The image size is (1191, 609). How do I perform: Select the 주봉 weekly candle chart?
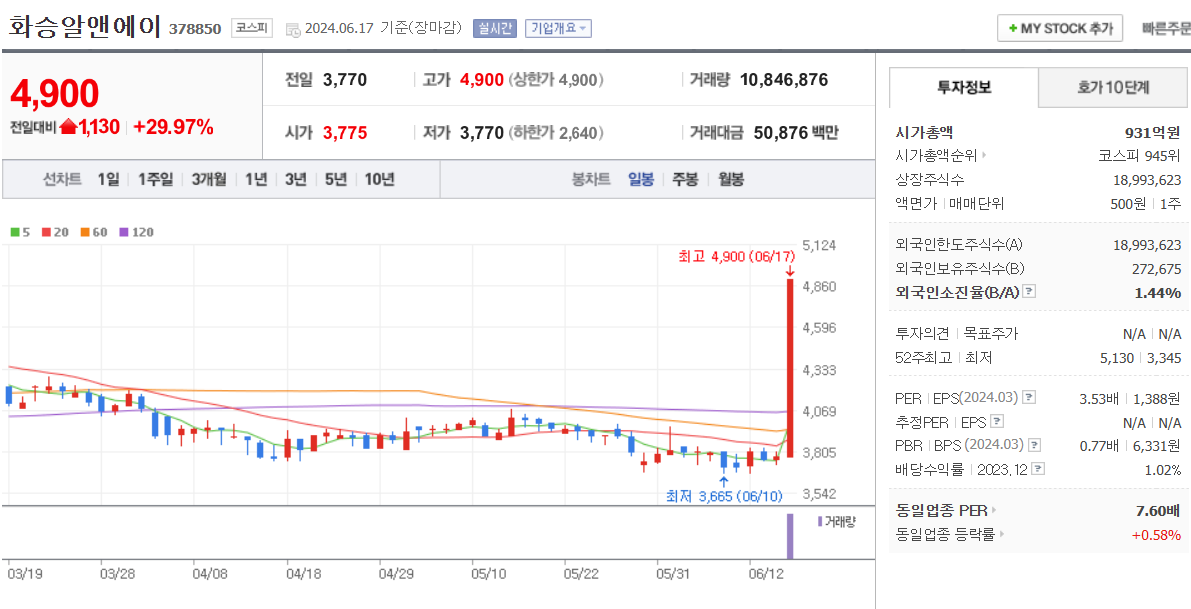(x=686, y=180)
